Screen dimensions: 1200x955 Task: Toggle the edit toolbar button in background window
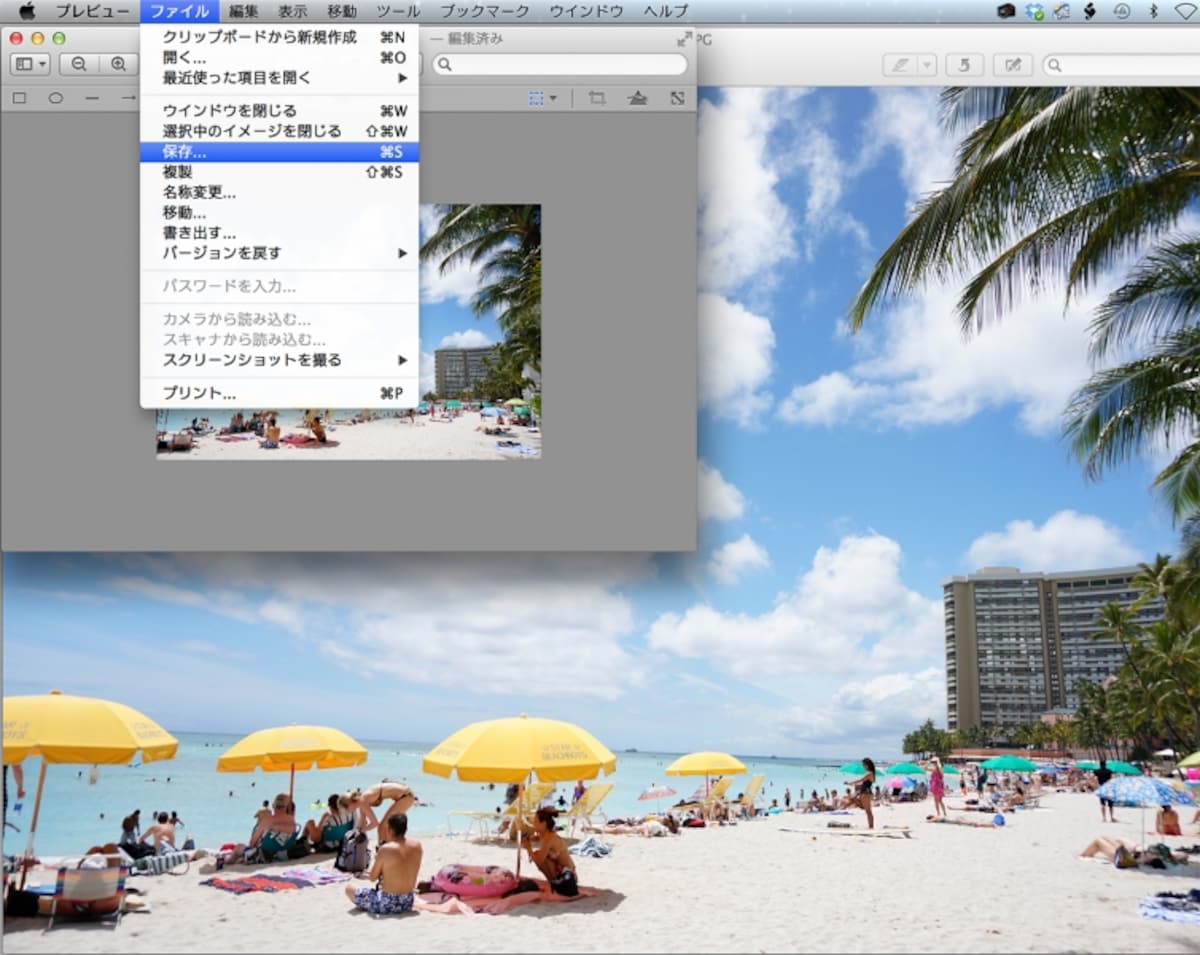pyautogui.click(x=1013, y=65)
